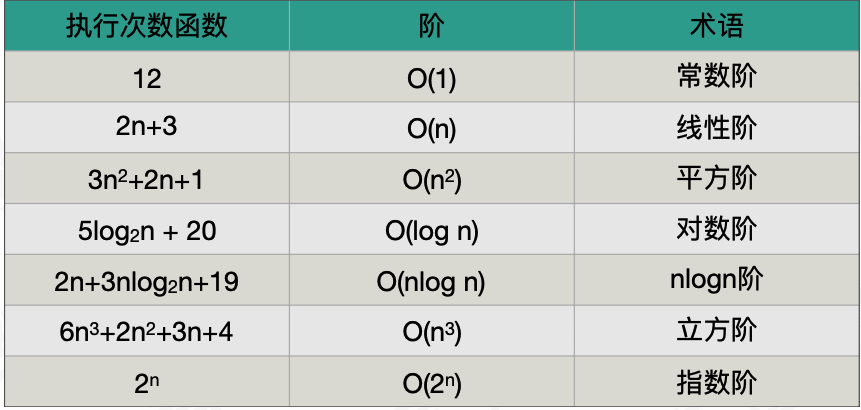Click the 执行次数函数 column header

tap(147, 26)
